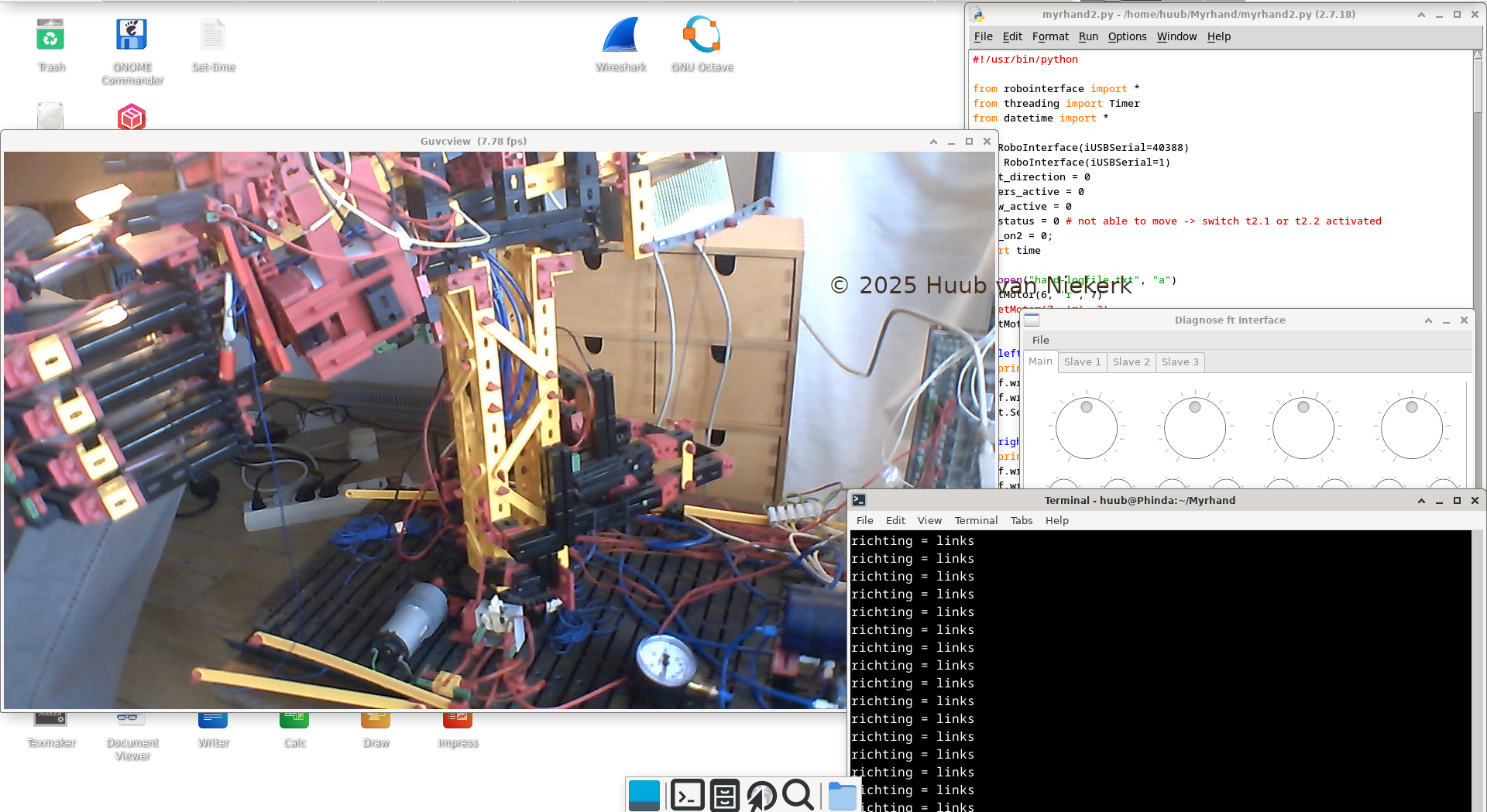Screen dimensions: 1487x812
Task: Open the blue folder icon in the dock
Action: coord(841,795)
